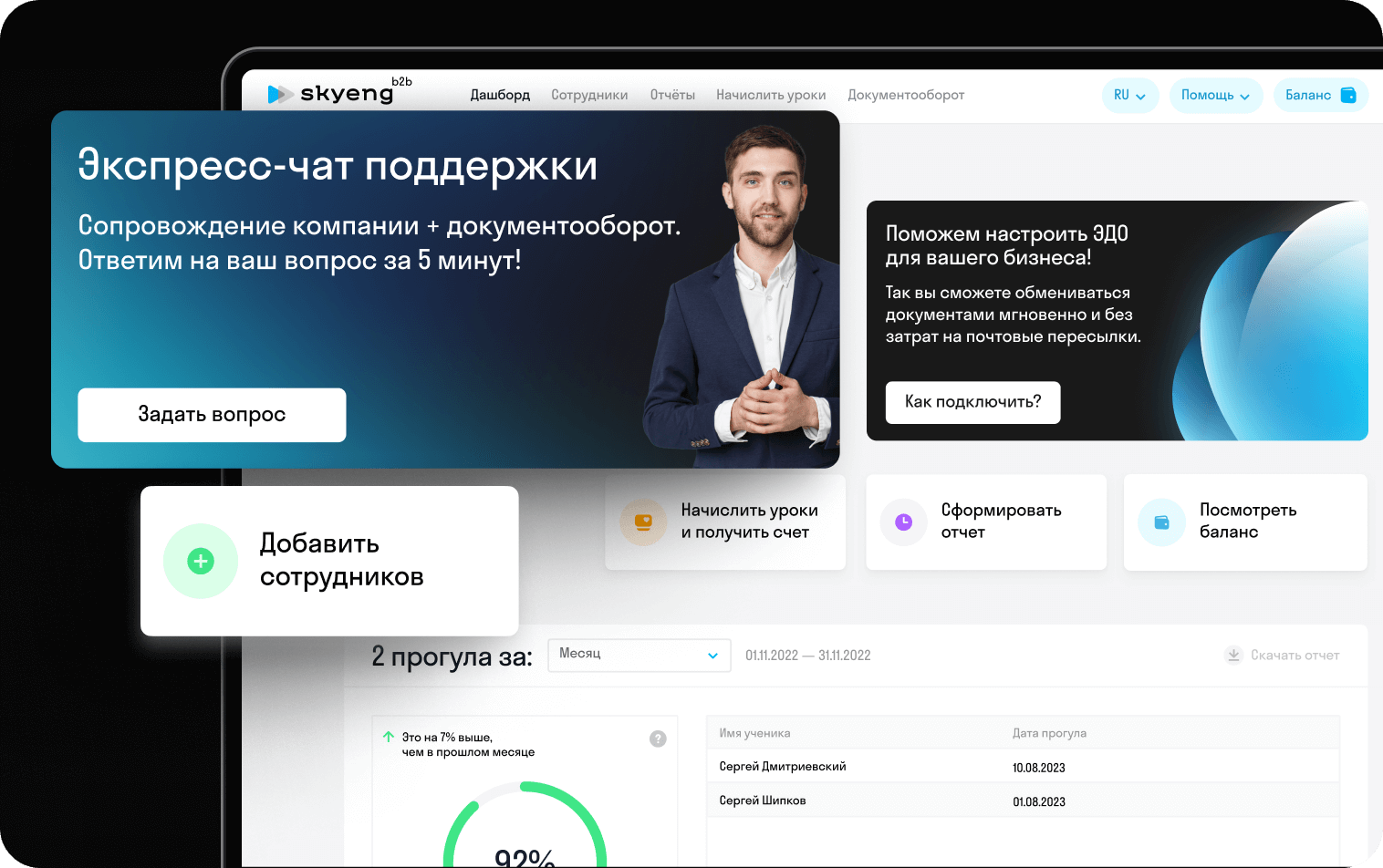1383x868 pixels.
Task: Select the Сергей Дмитриевский table row
Action: (x=1023, y=767)
